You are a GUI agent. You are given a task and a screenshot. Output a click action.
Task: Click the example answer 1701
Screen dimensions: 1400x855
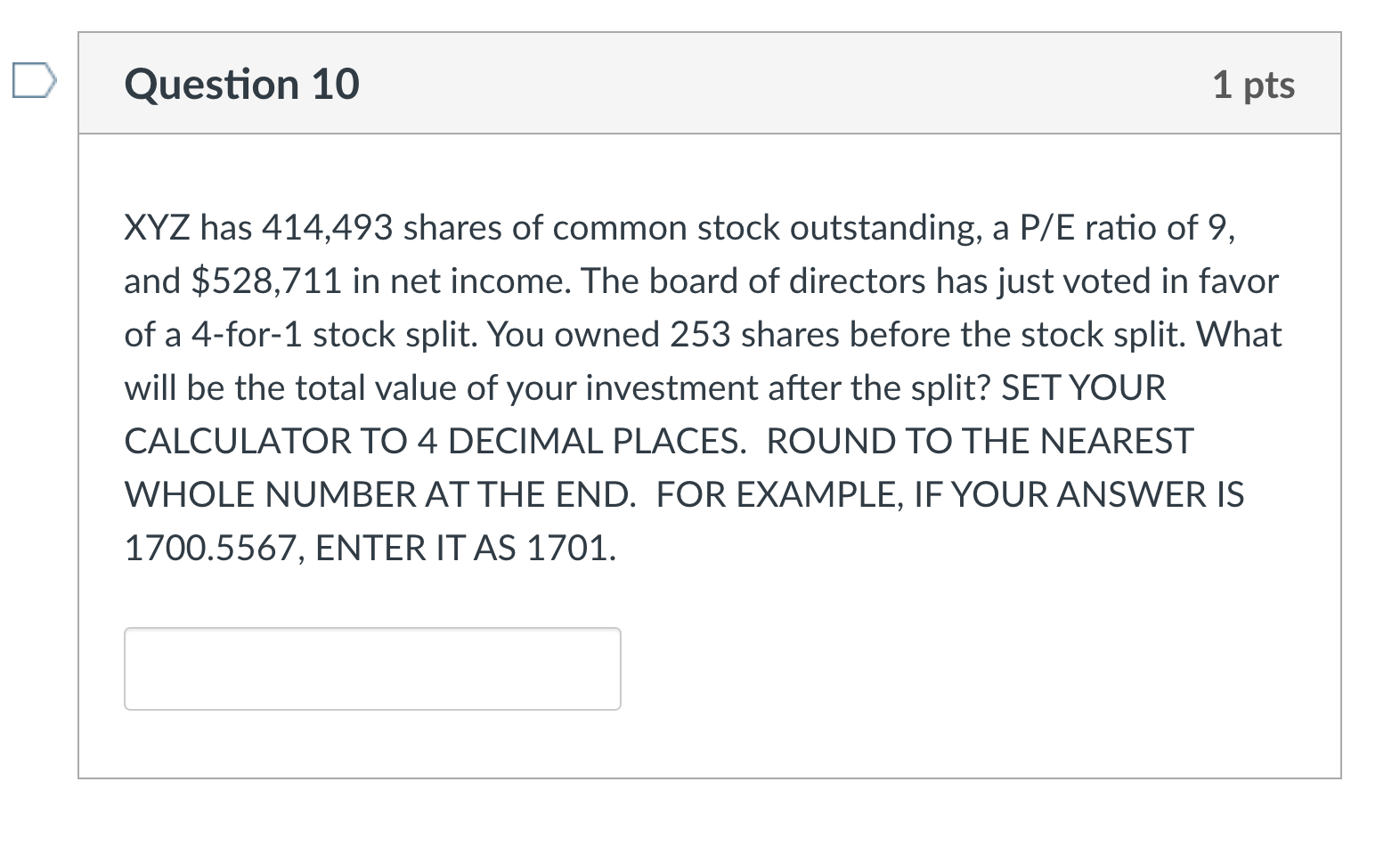(571, 549)
